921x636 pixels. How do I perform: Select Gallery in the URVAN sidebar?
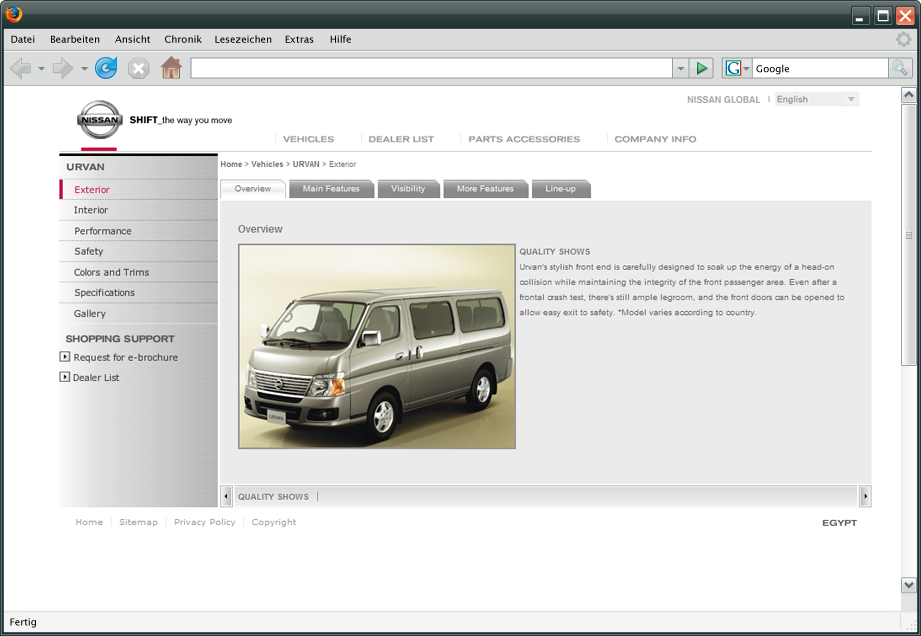pyautogui.click(x=139, y=313)
